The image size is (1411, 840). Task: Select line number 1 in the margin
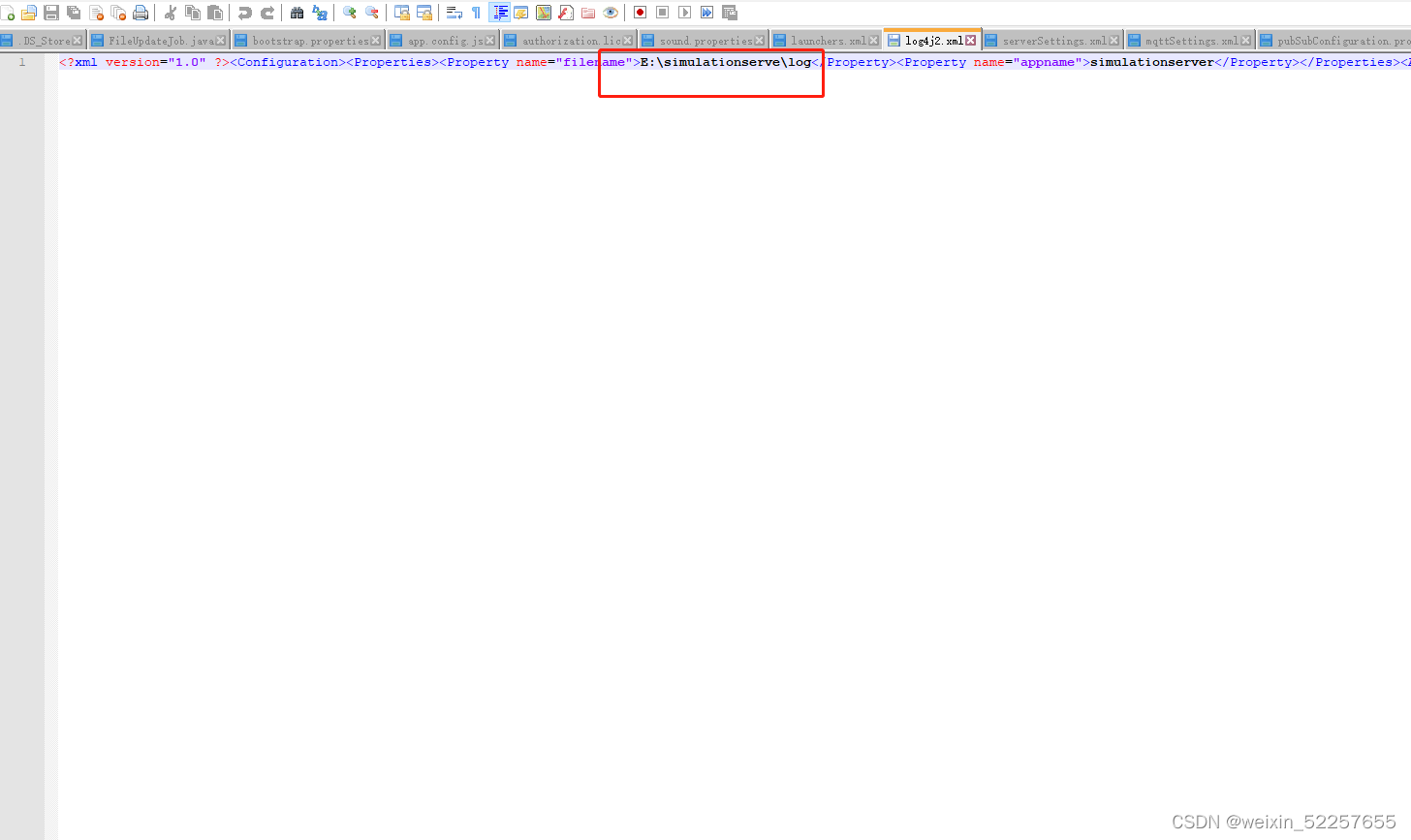coord(21,62)
